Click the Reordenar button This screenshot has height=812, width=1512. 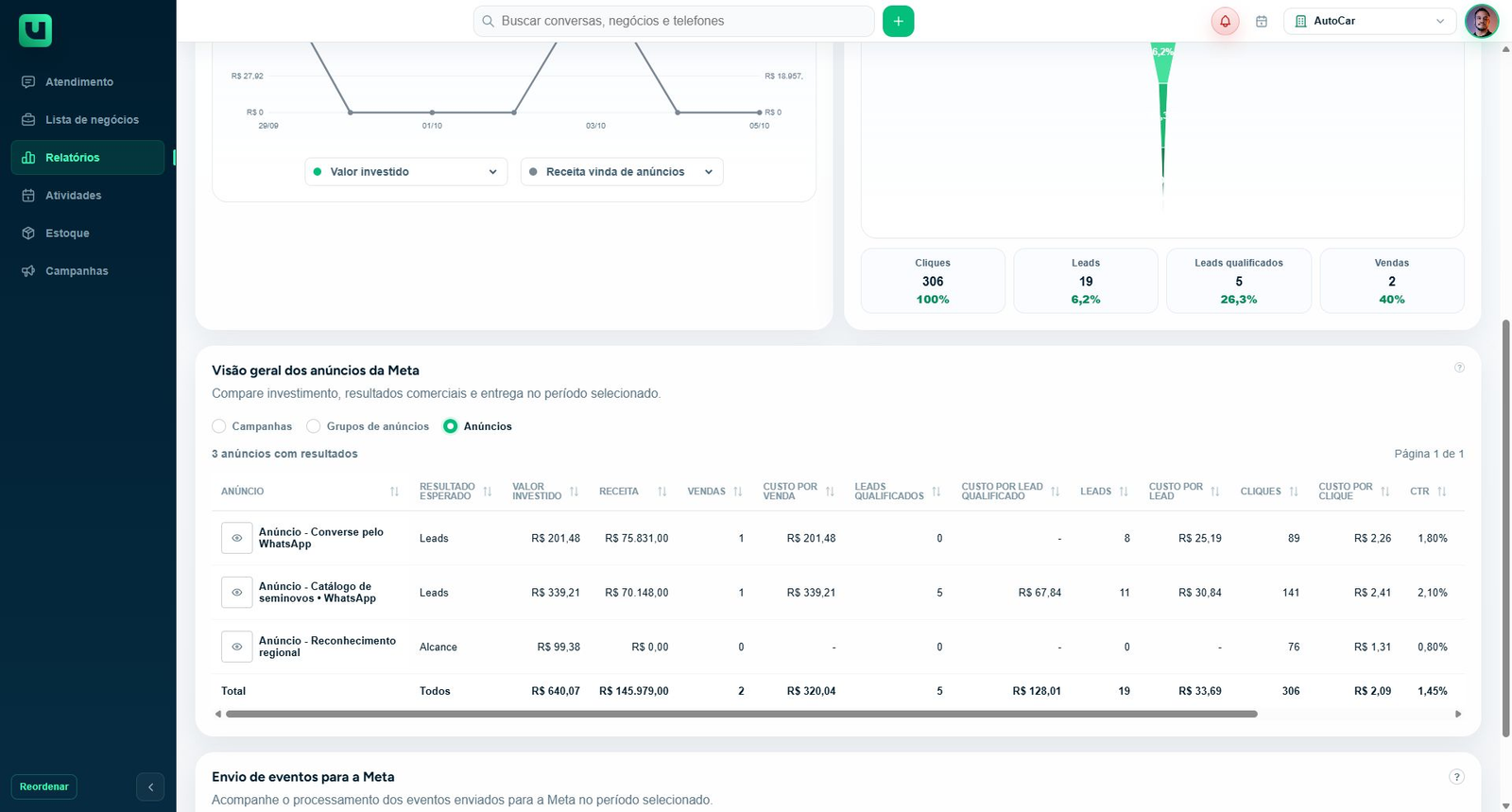tap(44, 786)
